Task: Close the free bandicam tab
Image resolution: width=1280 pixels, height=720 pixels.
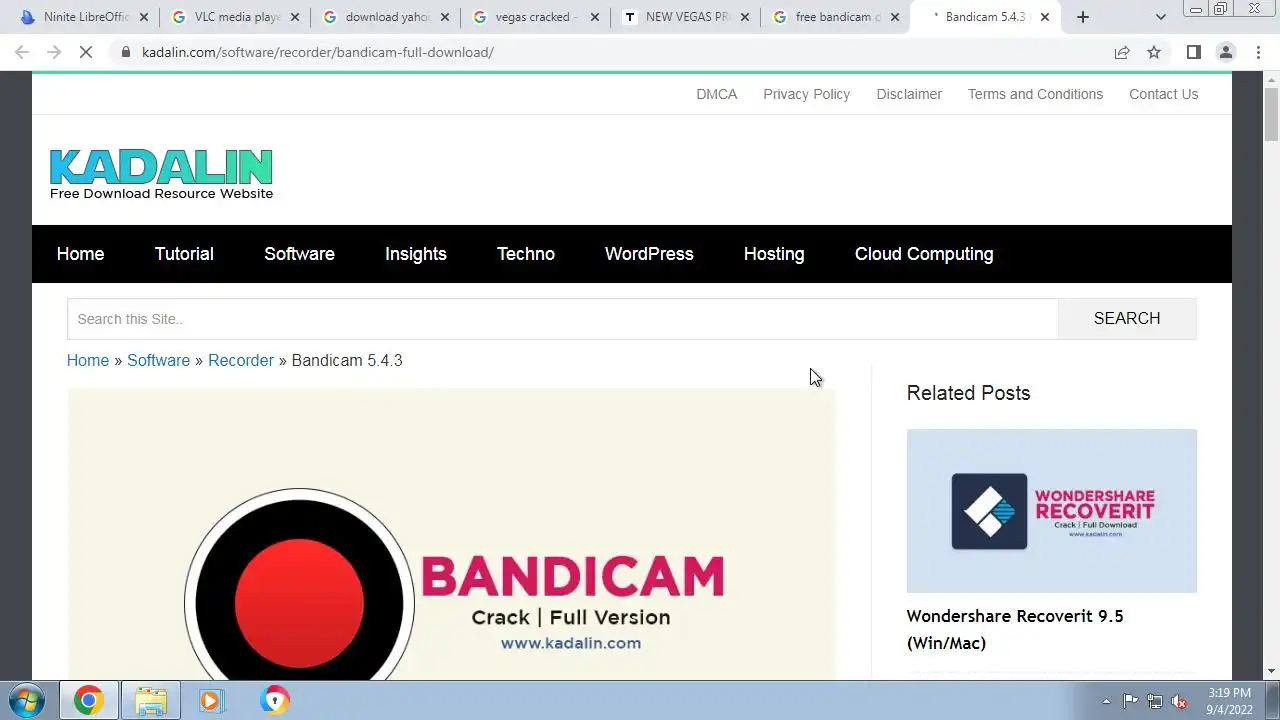Action: tap(895, 17)
